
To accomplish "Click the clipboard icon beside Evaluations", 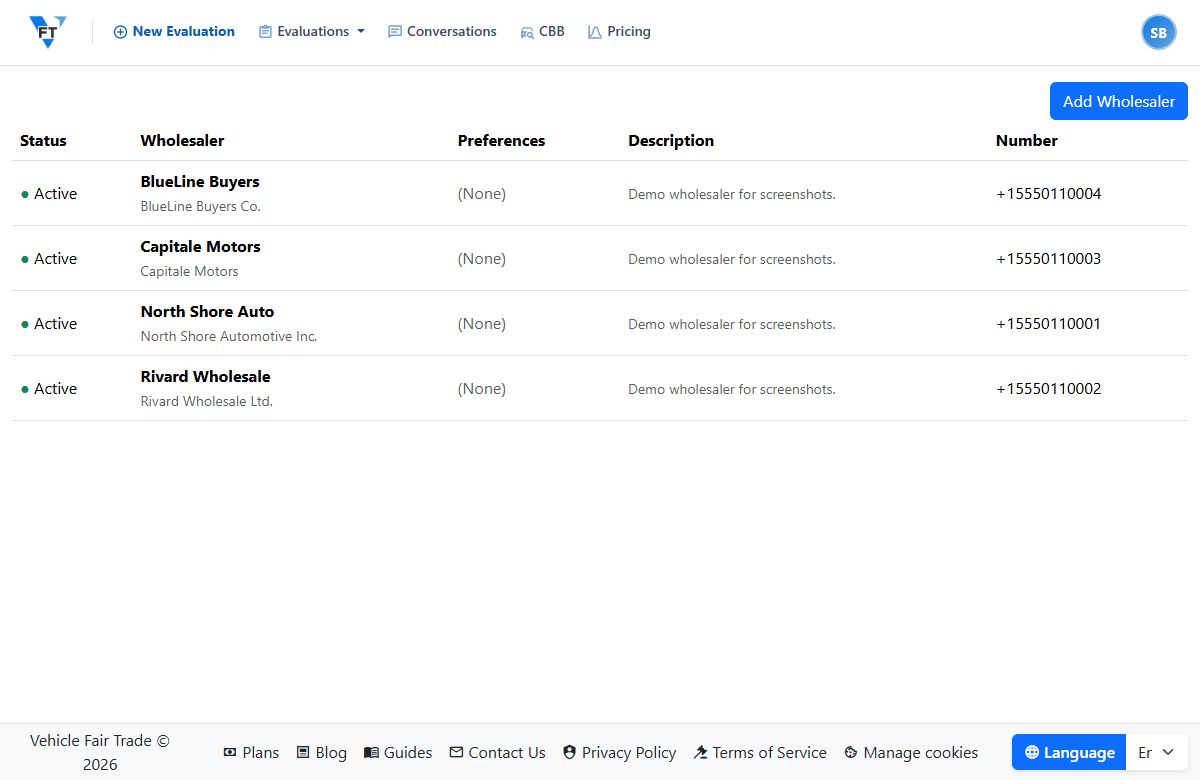I will click(x=265, y=32).
